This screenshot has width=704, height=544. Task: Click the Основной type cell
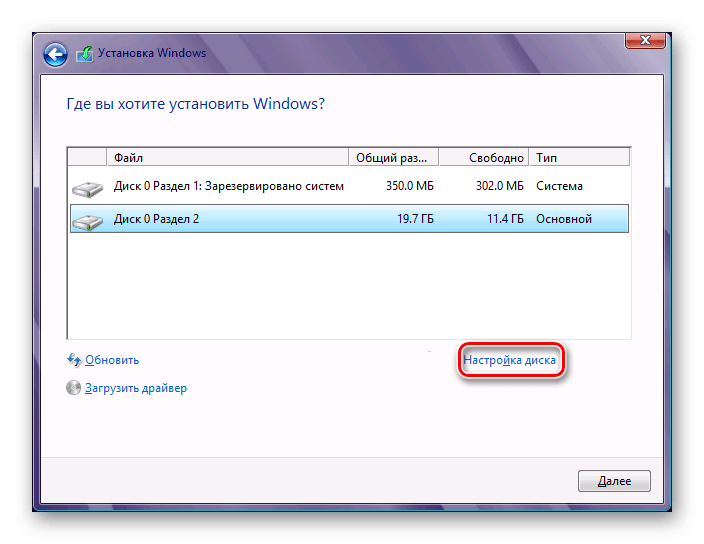tap(564, 219)
